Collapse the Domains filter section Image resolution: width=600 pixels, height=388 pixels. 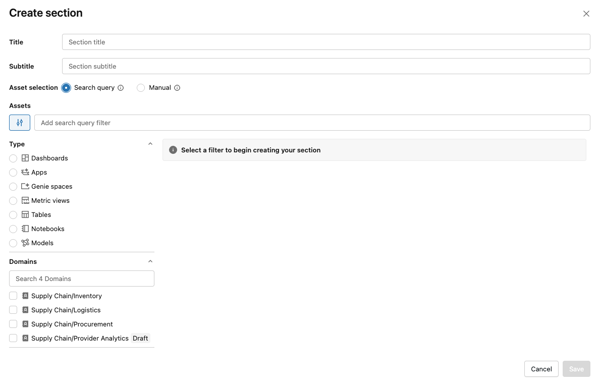pos(150,261)
